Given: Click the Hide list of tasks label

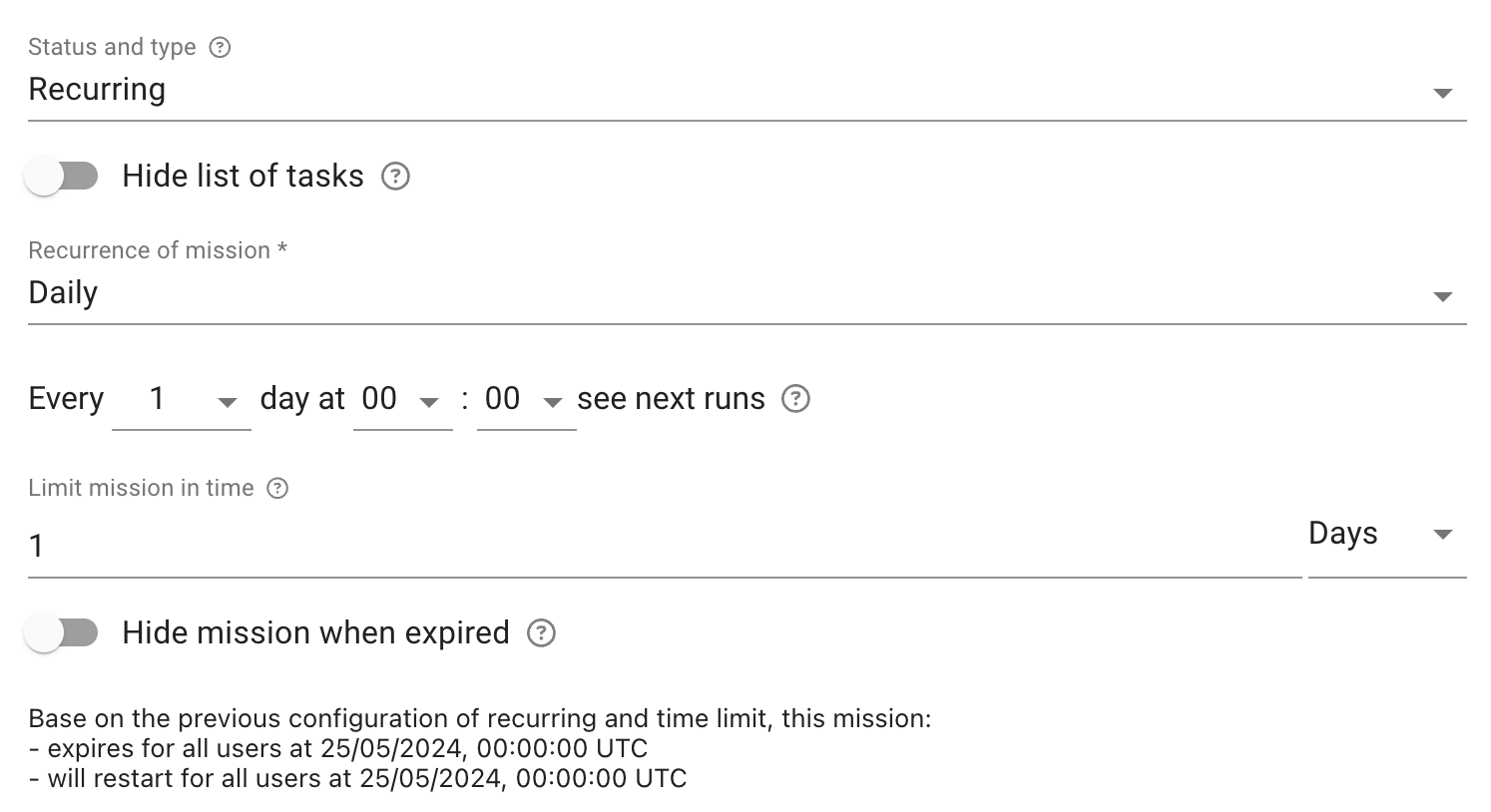Looking at the screenshot, I should point(243,177).
